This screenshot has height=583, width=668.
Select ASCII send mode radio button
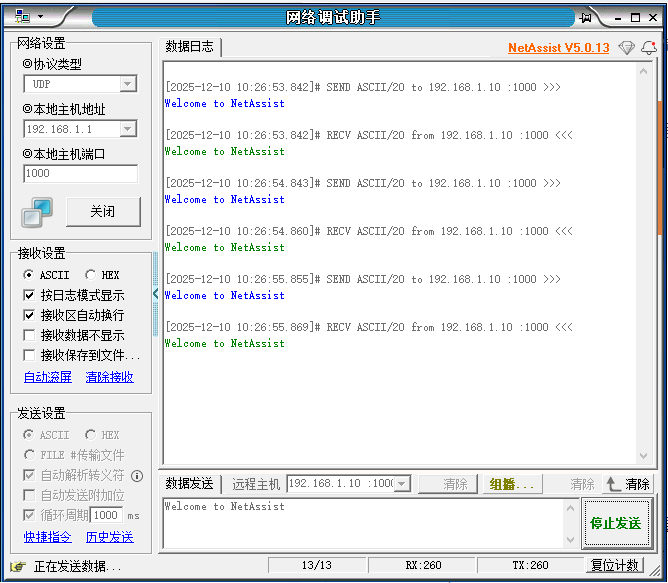tap(29, 435)
